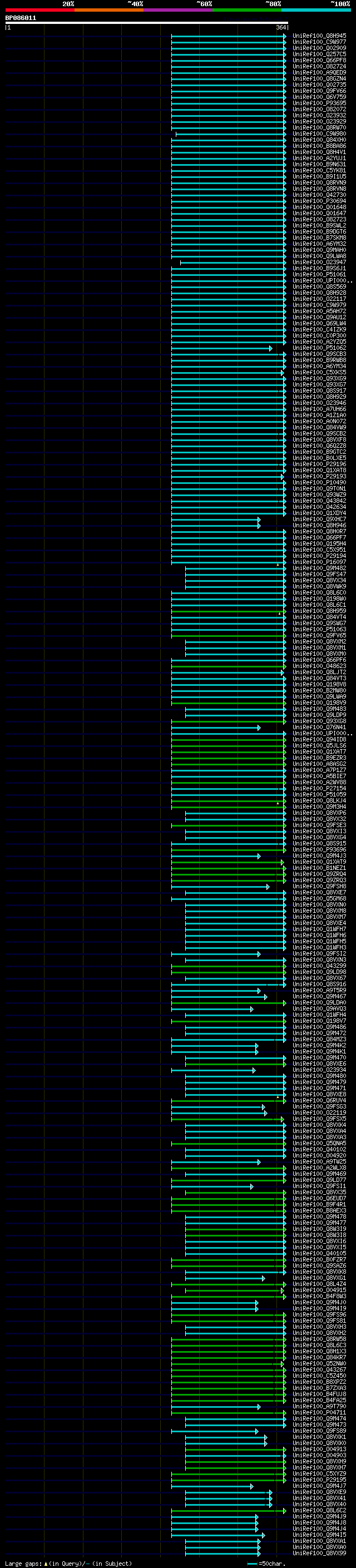This screenshot has height=1568, width=356.
Task: Open hit UniRef100_Q8H959
Action: click(319, 611)
